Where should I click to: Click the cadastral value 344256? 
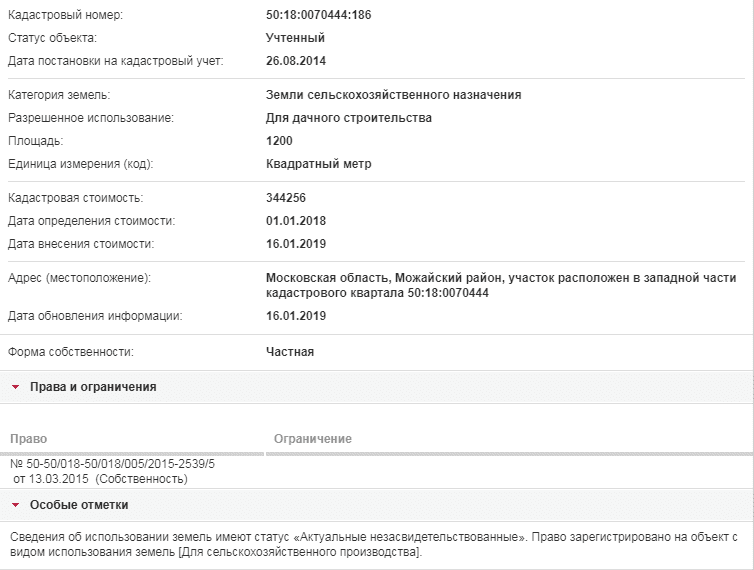point(286,198)
